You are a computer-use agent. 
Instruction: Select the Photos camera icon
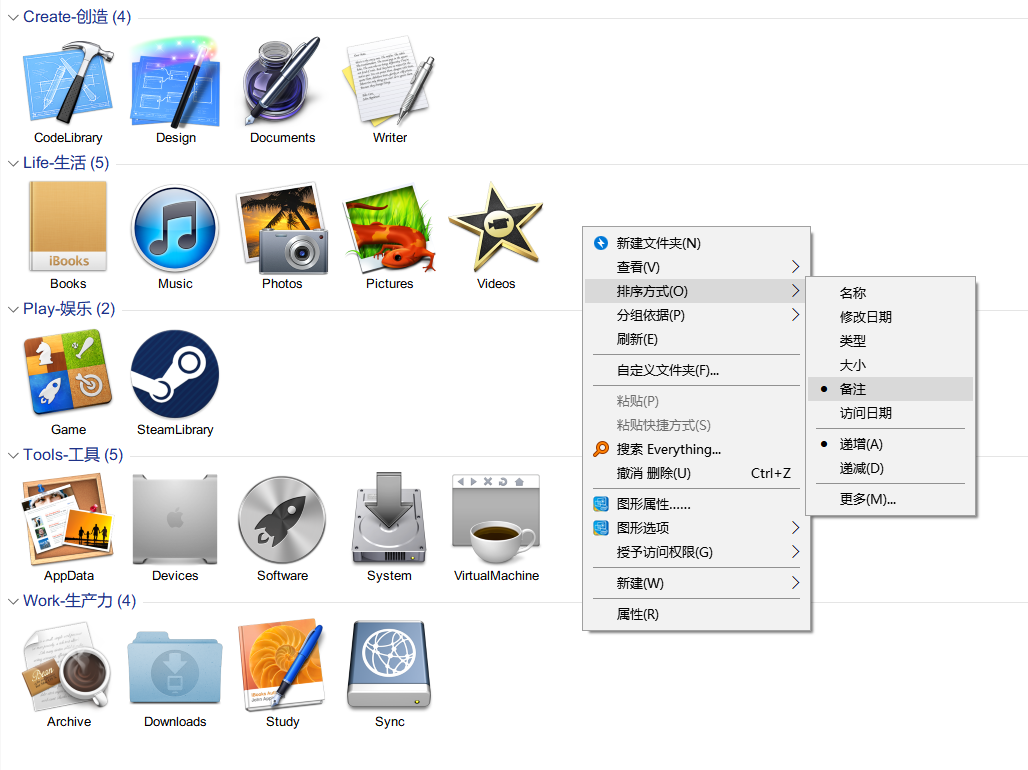tap(282, 230)
